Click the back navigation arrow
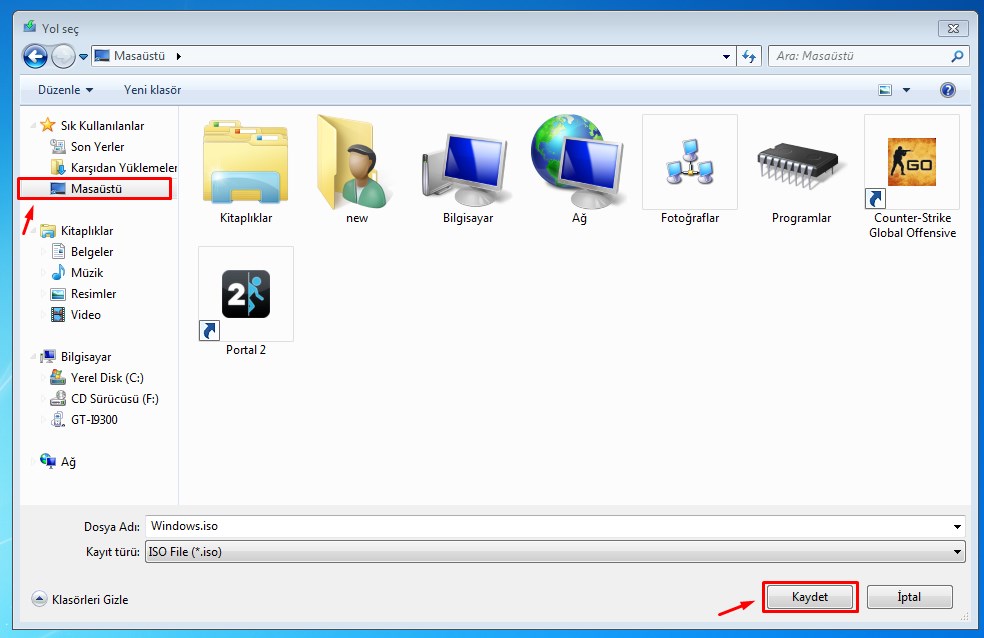 pyautogui.click(x=35, y=56)
